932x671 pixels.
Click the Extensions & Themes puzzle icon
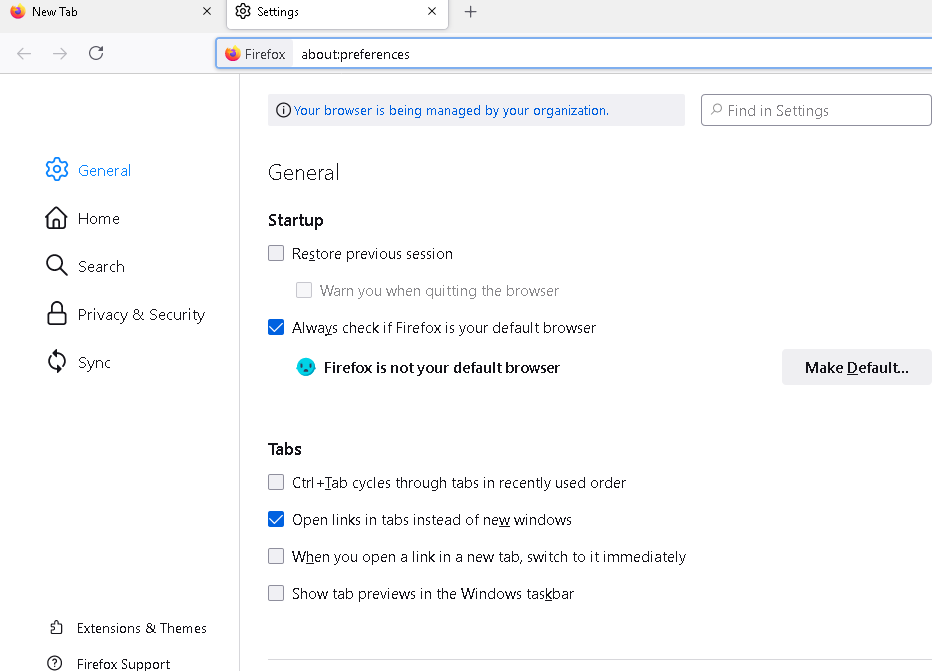point(56,627)
